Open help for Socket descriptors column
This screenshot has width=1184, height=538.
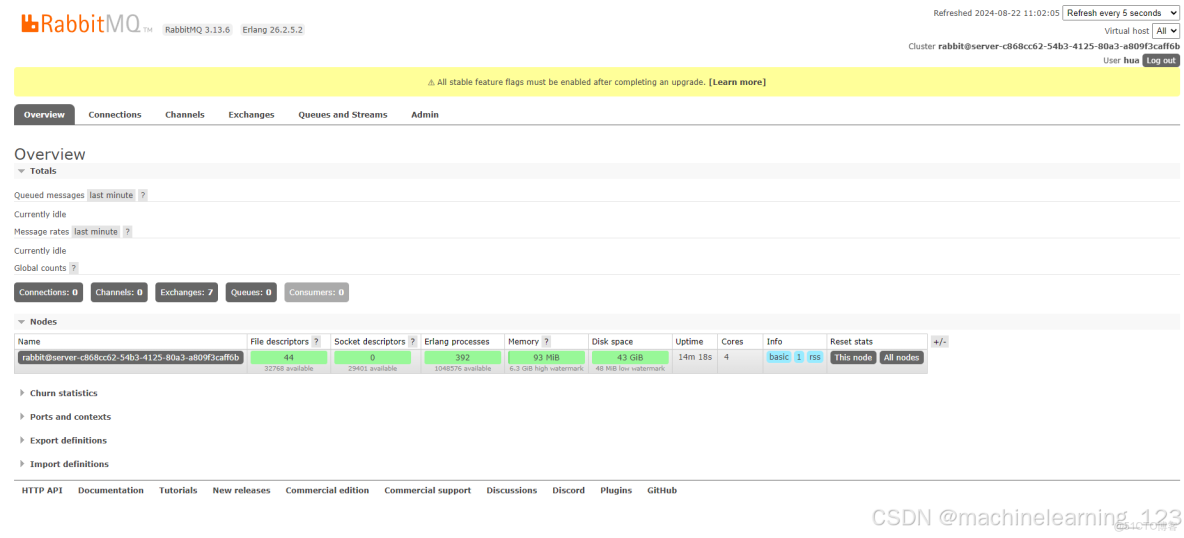pos(412,342)
